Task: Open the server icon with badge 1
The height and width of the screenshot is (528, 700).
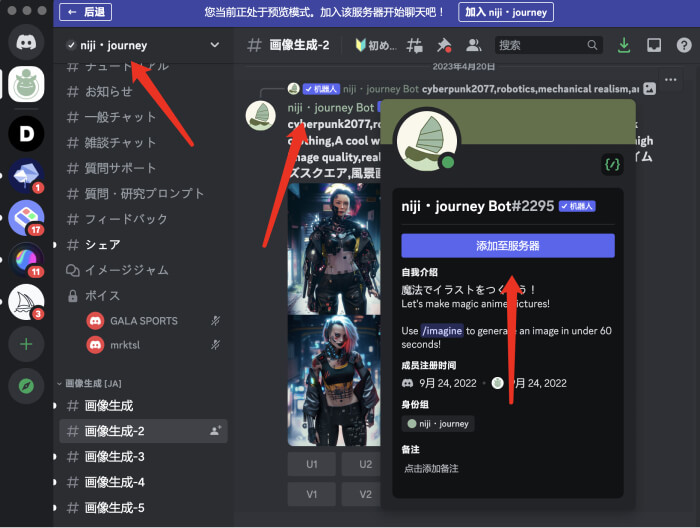Action: tap(26, 176)
